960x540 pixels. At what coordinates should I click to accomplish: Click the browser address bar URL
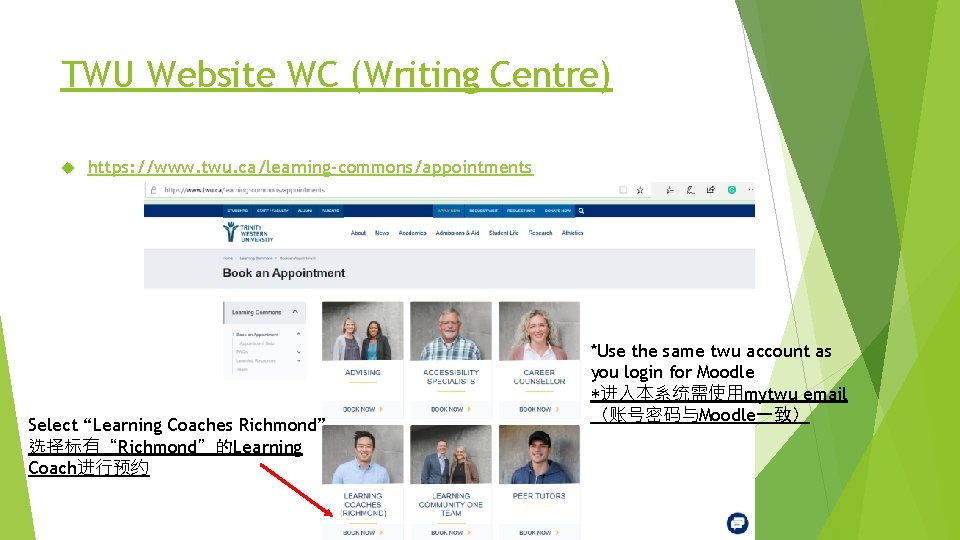(244, 190)
